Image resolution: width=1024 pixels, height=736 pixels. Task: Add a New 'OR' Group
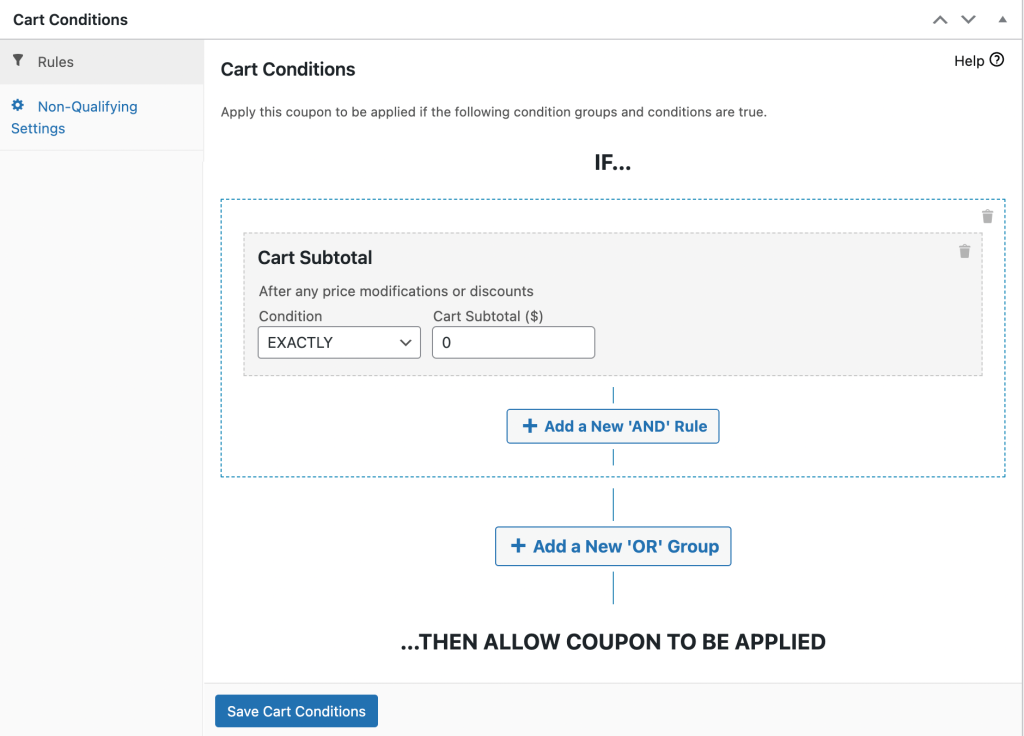click(613, 546)
